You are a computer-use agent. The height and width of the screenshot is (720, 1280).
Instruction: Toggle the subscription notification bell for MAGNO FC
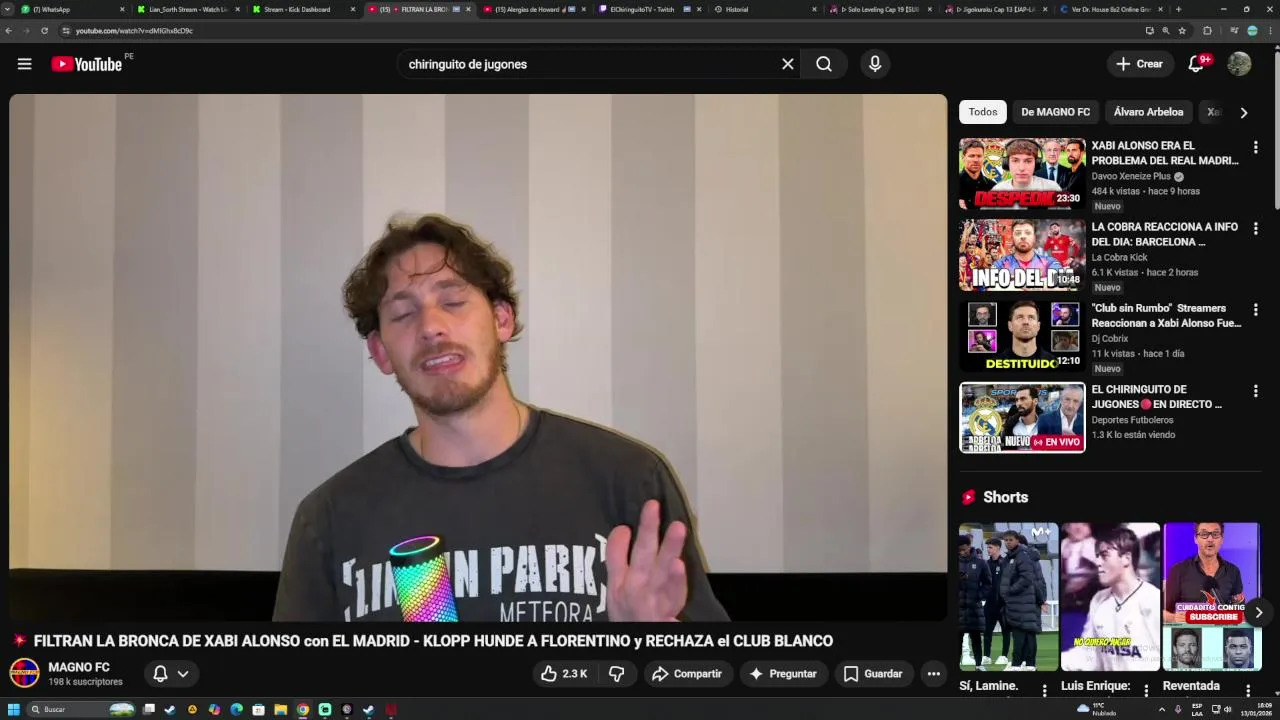coord(160,674)
